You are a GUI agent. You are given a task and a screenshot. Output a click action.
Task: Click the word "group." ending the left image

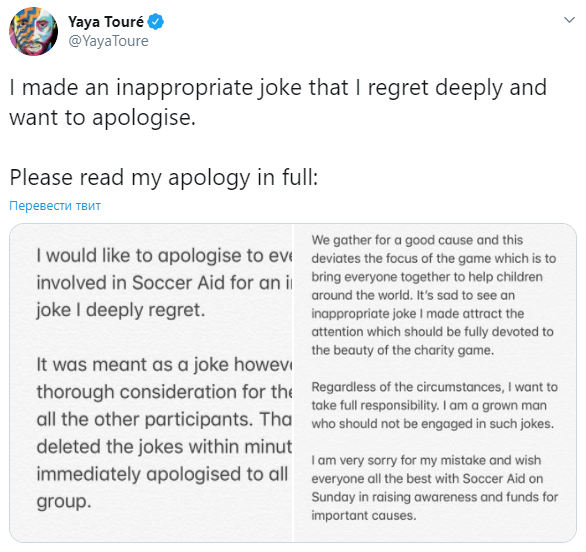64,502
